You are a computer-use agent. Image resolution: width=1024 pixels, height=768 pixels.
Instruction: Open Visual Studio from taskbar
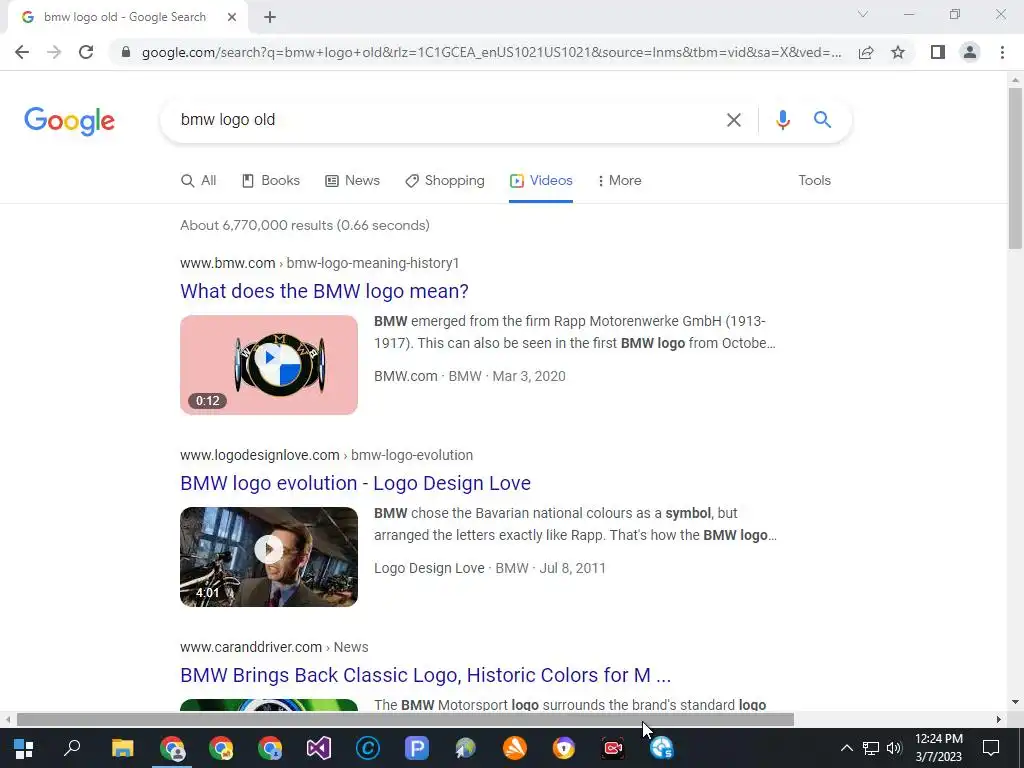click(x=319, y=748)
